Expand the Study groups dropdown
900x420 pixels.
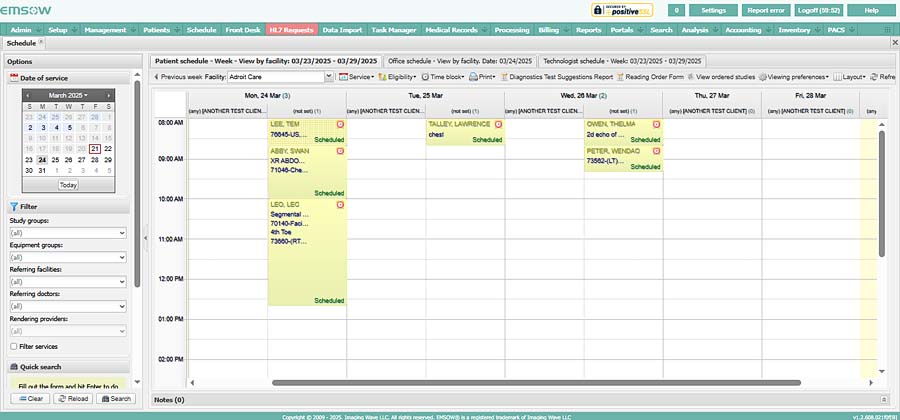click(x=67, y=232)
